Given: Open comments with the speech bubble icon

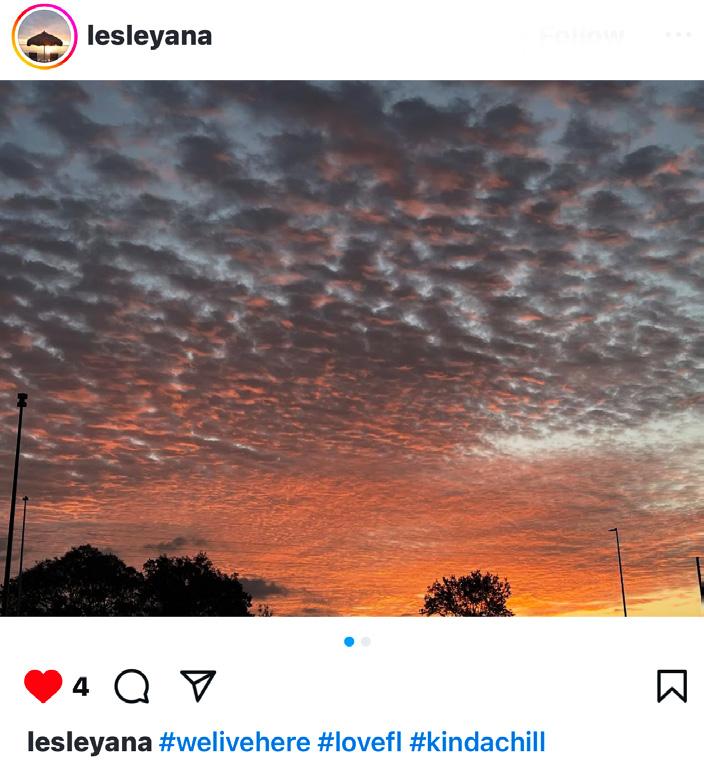Looking at the screenshot, I should (132, 686).
